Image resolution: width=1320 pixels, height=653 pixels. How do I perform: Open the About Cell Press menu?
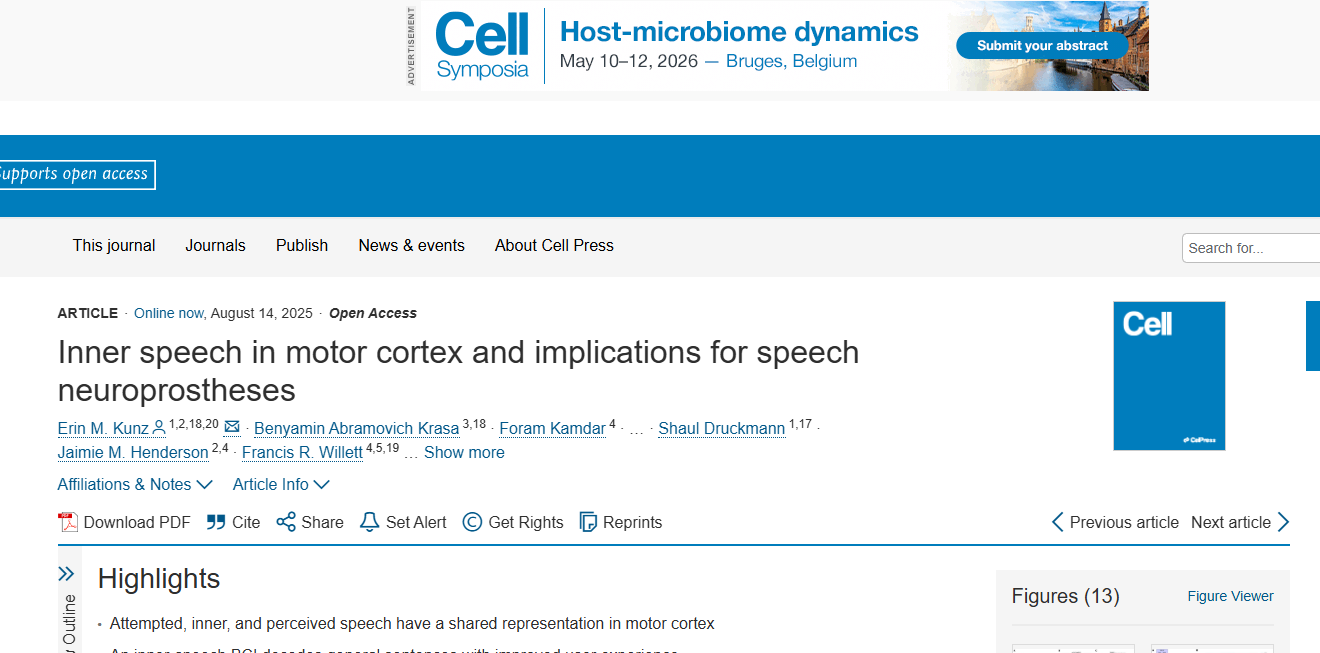[x=554, y=245]
